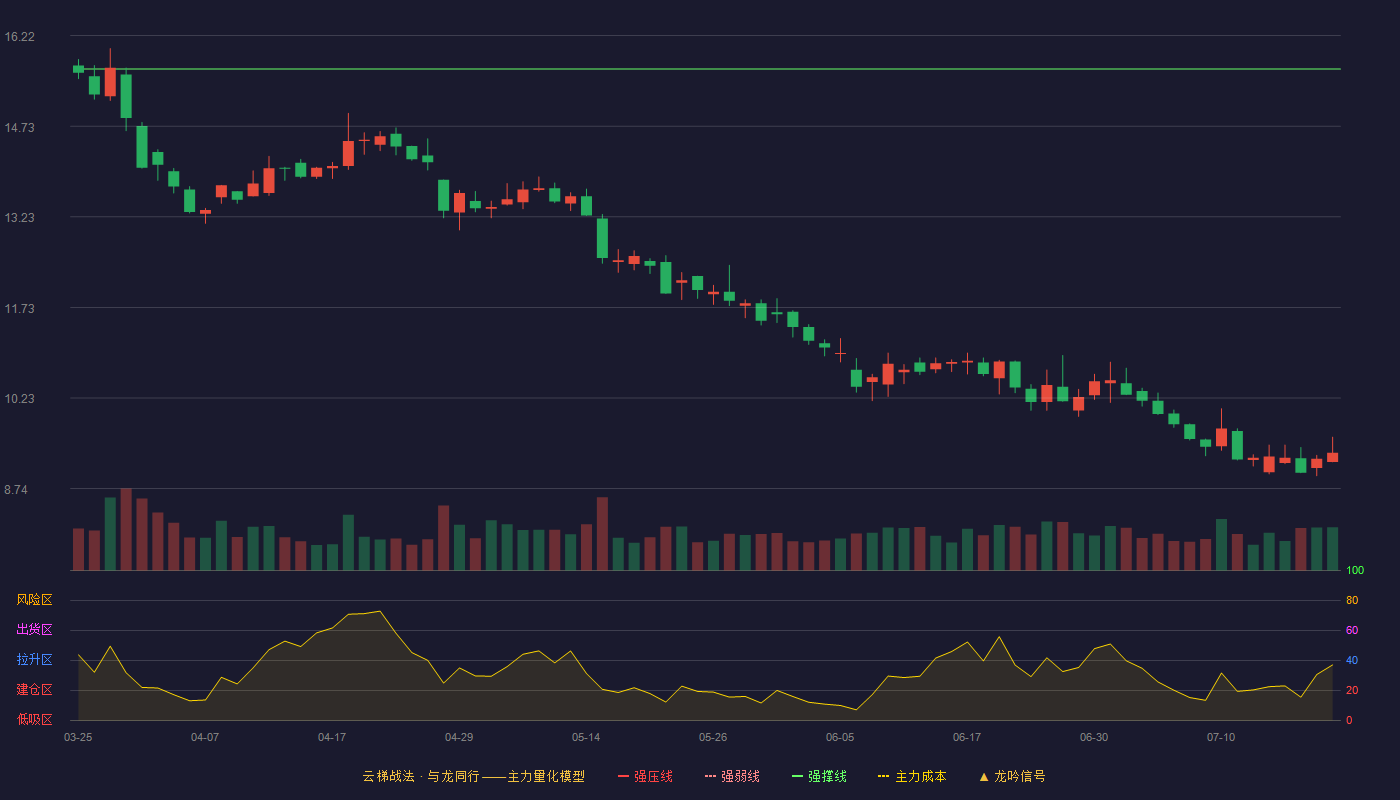Click the 14.73 price axis label
Viewport: 1400px width, 800px height.
tap(19, 128)
